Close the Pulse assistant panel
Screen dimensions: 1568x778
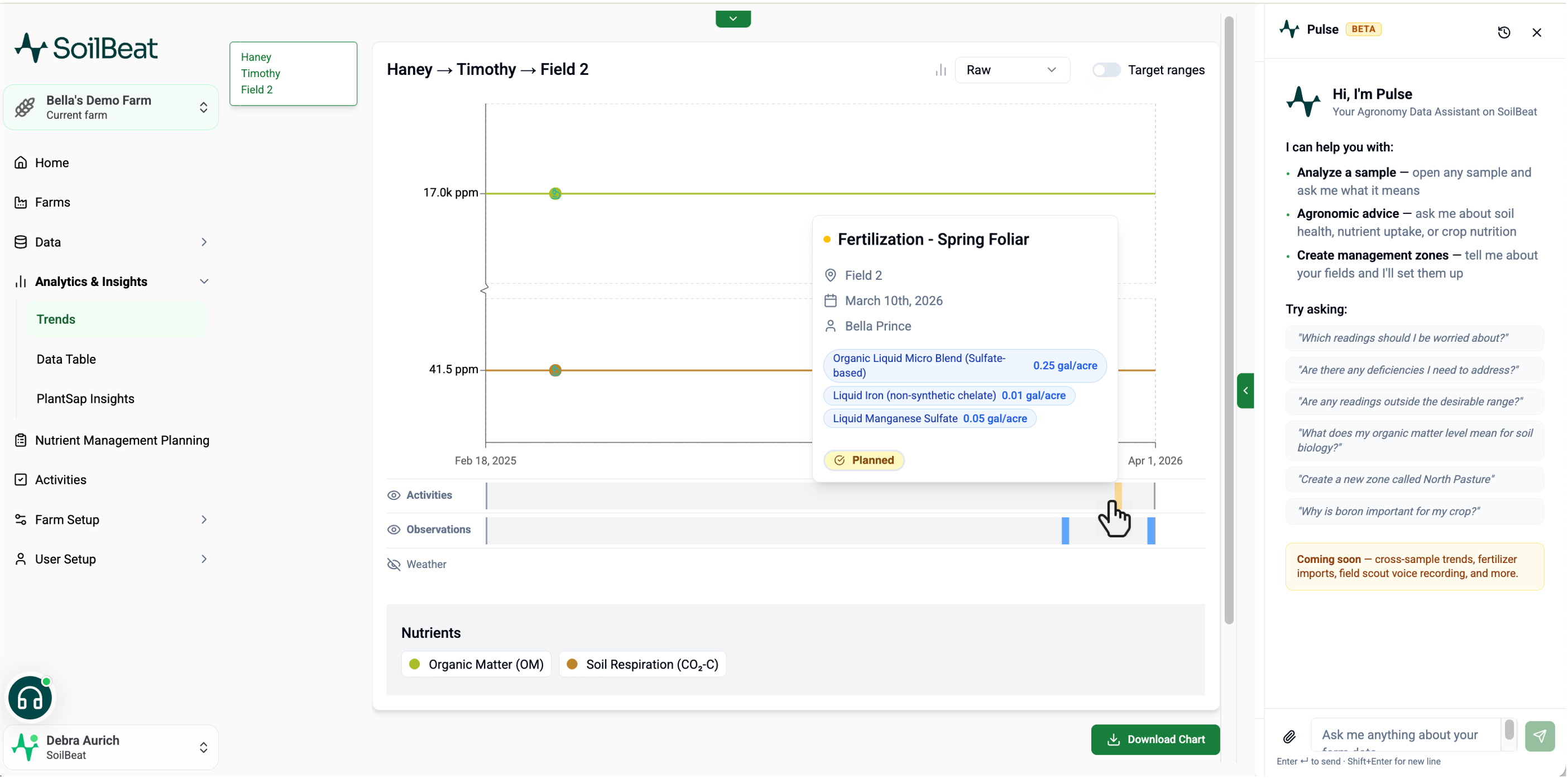tap(1536, 32)
